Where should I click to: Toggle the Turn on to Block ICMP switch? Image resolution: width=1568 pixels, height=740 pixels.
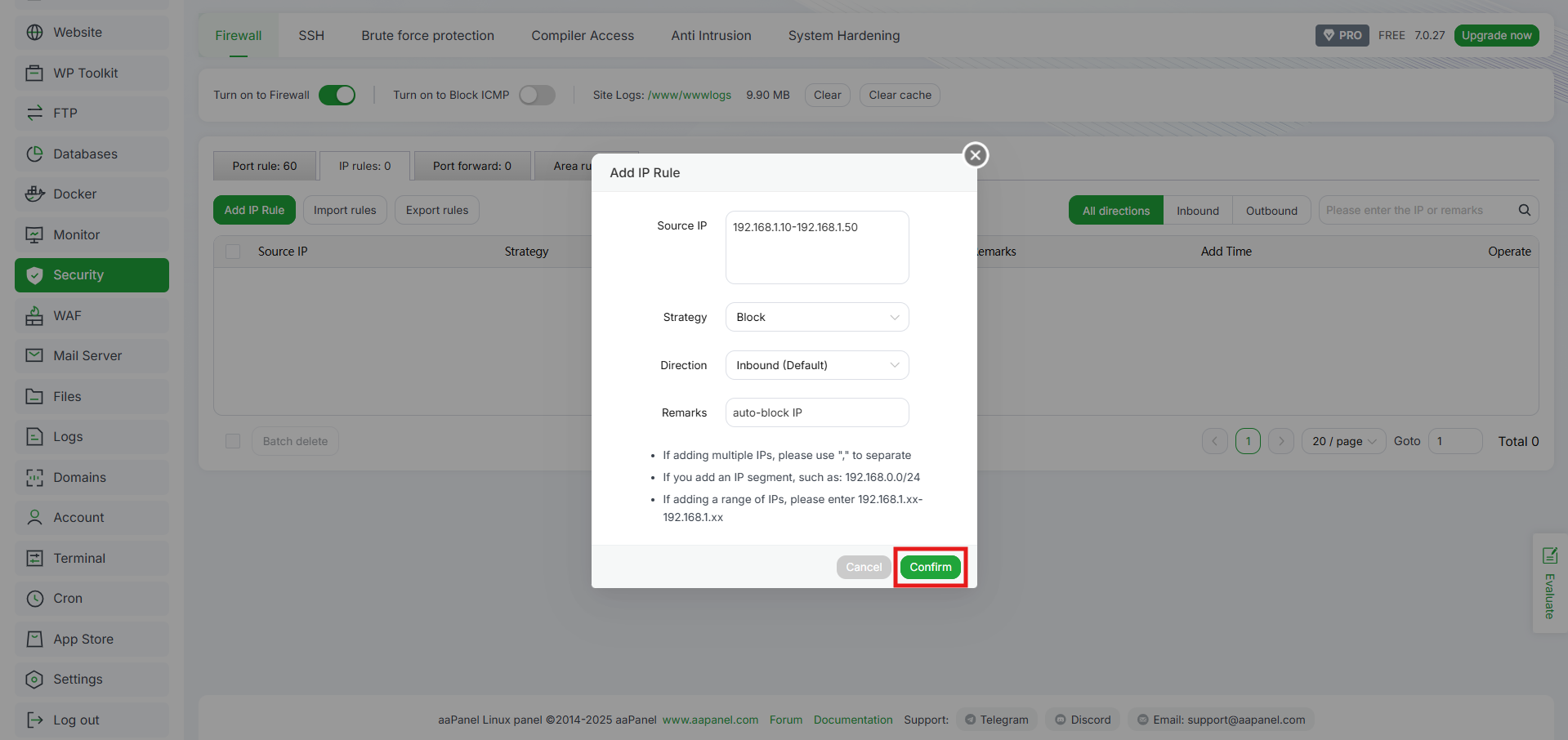[x=538, y=96]
